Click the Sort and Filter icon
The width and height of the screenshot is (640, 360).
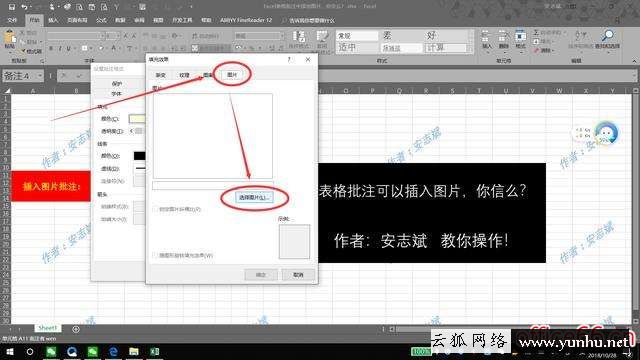click(x=580, y=36)
